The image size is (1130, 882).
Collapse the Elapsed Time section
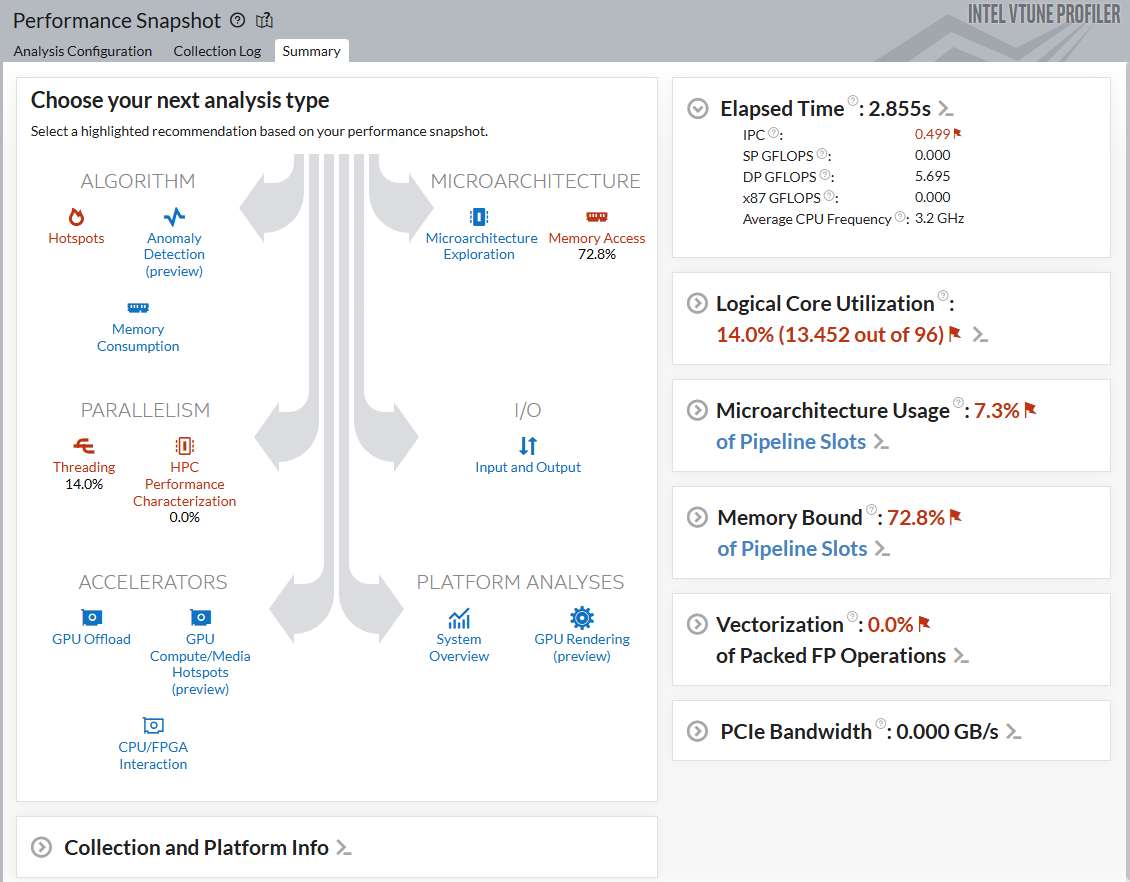[698, 109]
